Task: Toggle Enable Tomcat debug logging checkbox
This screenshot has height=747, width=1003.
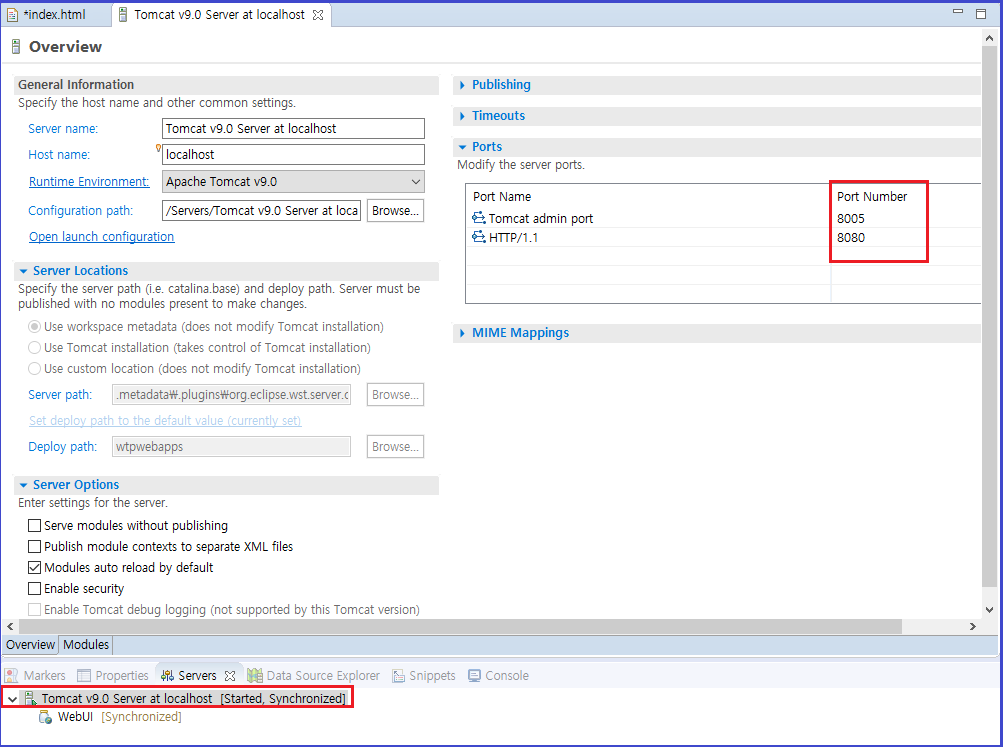Action: tap(35, 609)
